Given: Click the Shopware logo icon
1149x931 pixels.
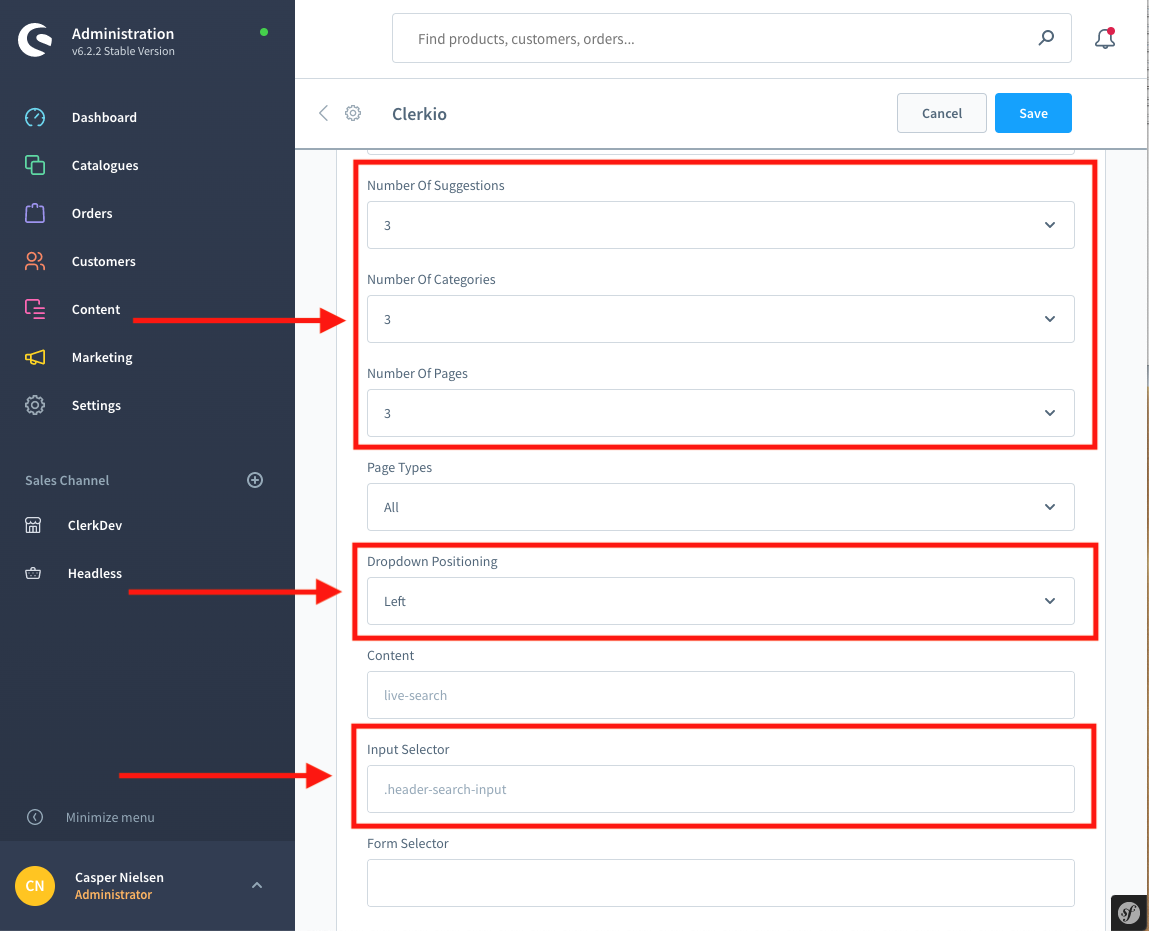Looking at the screenshot, I should tap(35, 41).
